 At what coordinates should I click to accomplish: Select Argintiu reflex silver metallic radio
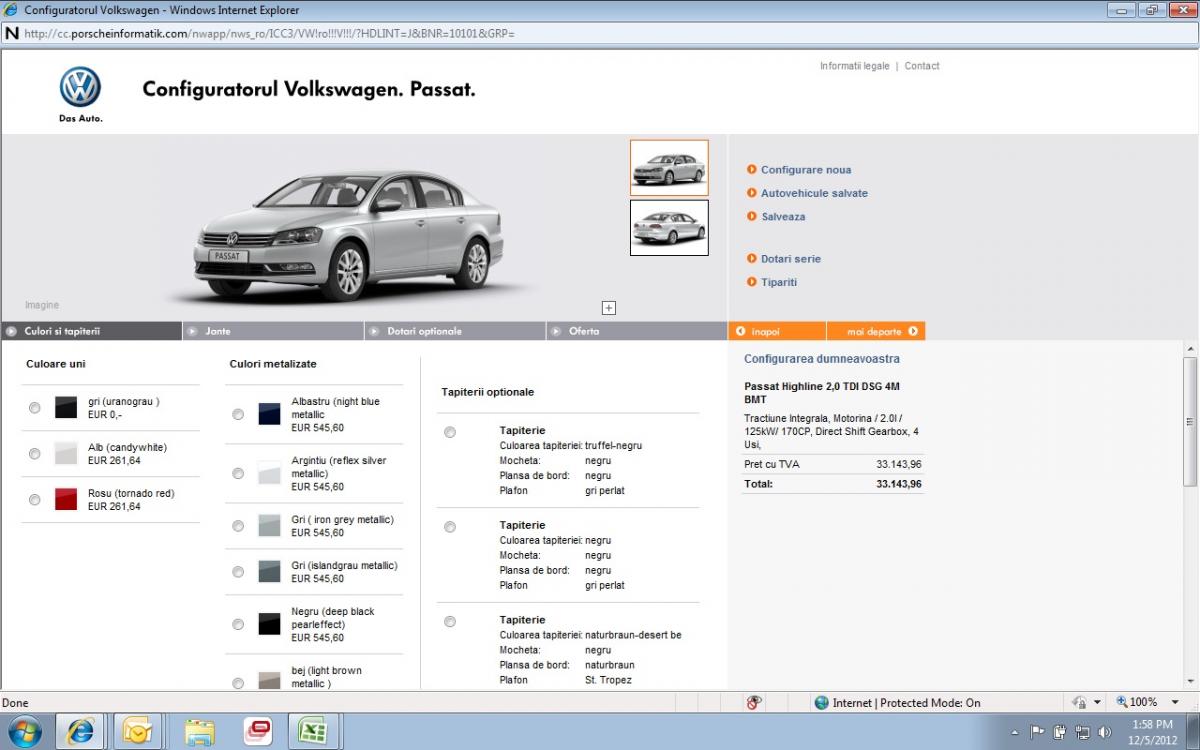pyautogui.click(x=238, y=473)
